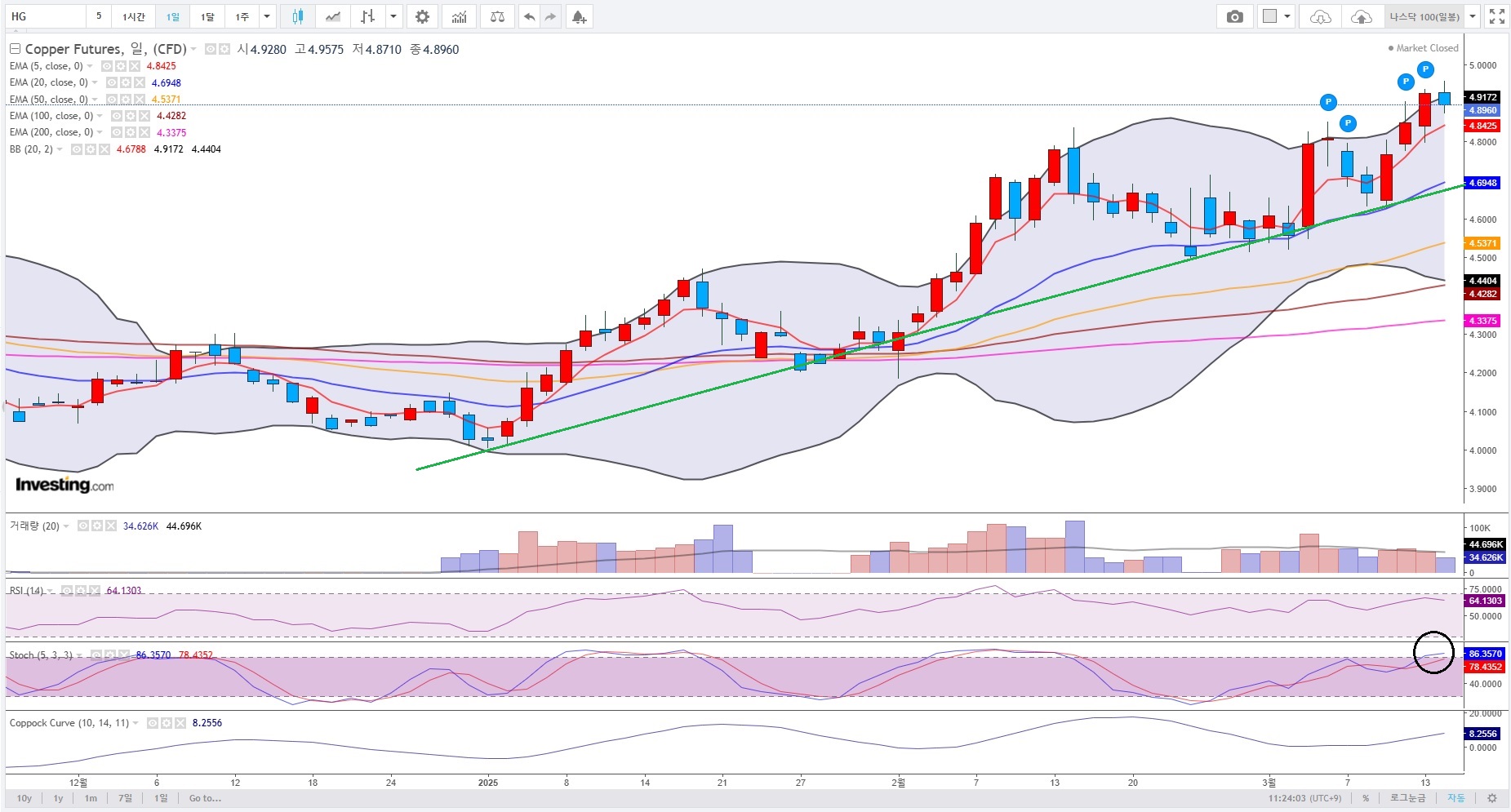Open chart settings gear in toolbar
The width and height of the screenshot is (1511, 812).
tap(422, 16)
